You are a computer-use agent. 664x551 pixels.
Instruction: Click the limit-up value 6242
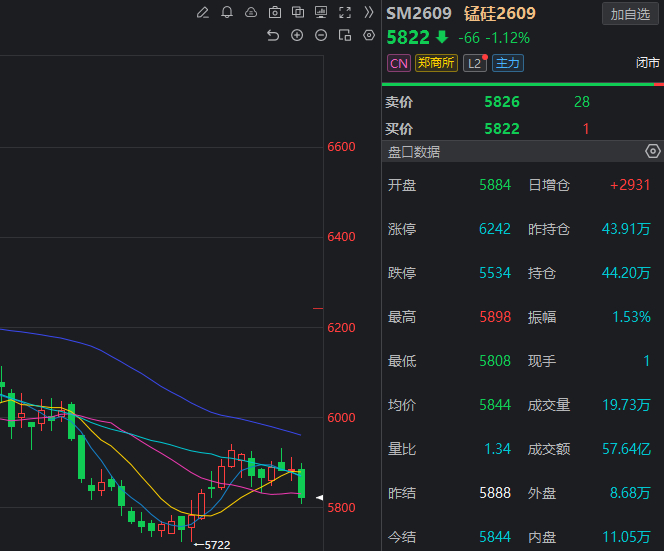click(495, 229)
